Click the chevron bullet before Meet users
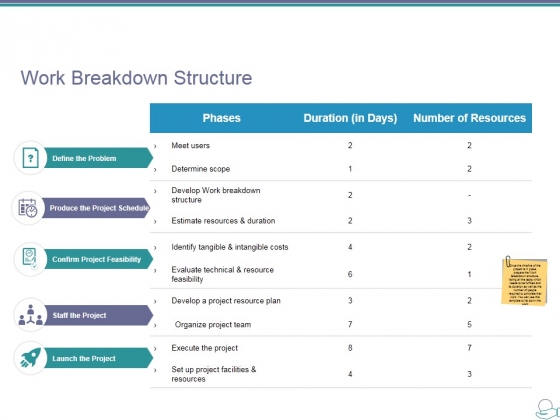This screenshot has height=420, width=560. point(155,146)
